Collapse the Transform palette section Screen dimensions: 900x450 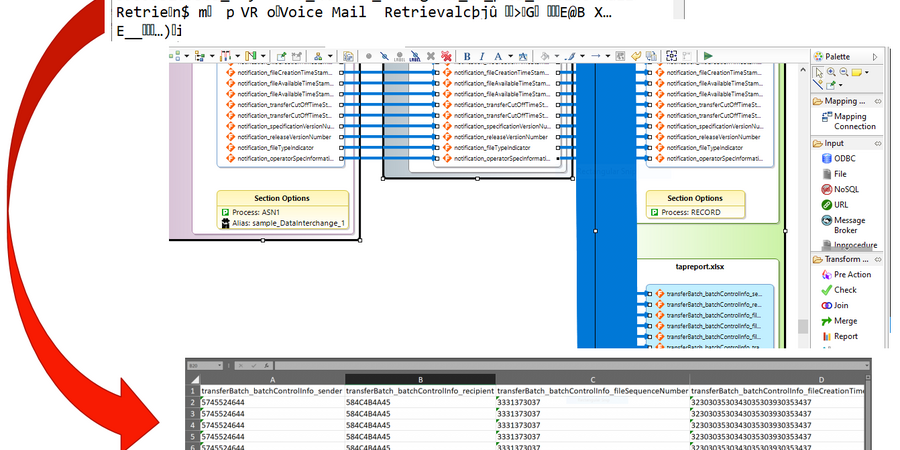877,259
